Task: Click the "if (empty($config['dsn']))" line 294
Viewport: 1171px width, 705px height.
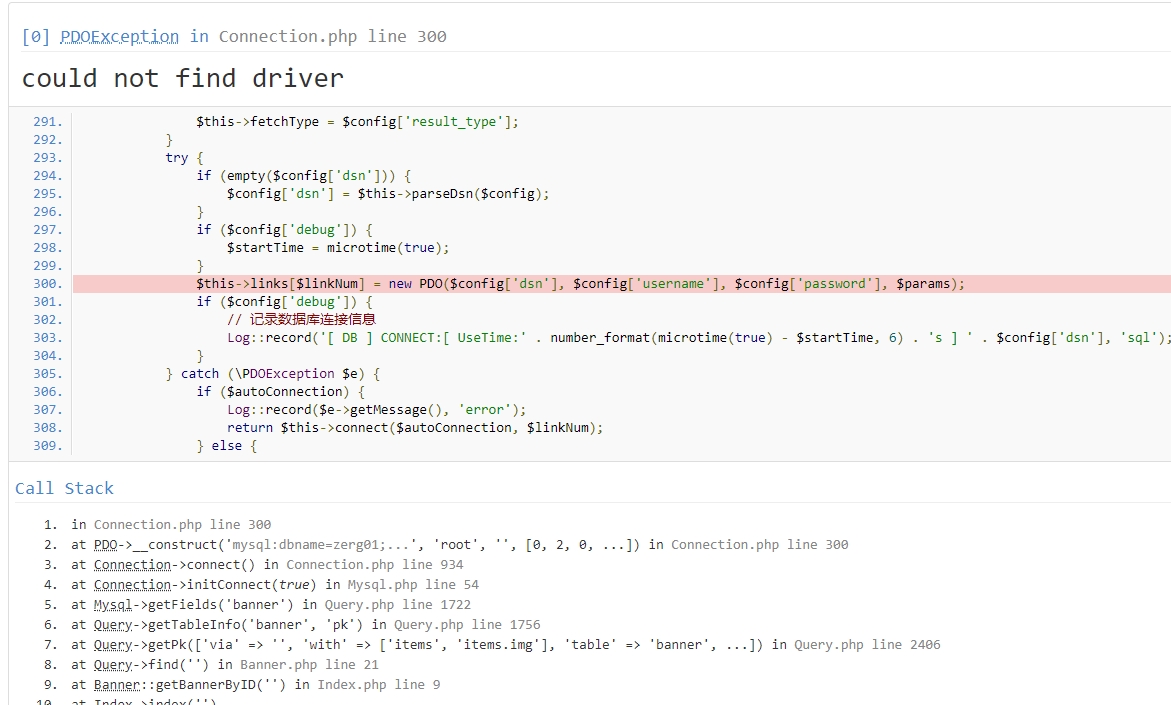Action: tap(303, 176)
